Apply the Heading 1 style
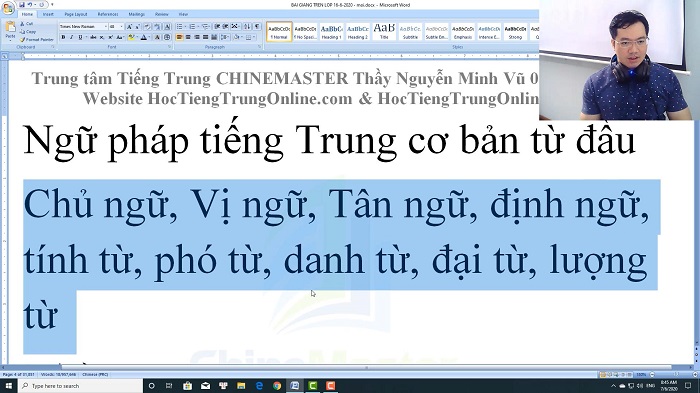The width and height of the screenshot is (700, 393). (x=332, y=32)
